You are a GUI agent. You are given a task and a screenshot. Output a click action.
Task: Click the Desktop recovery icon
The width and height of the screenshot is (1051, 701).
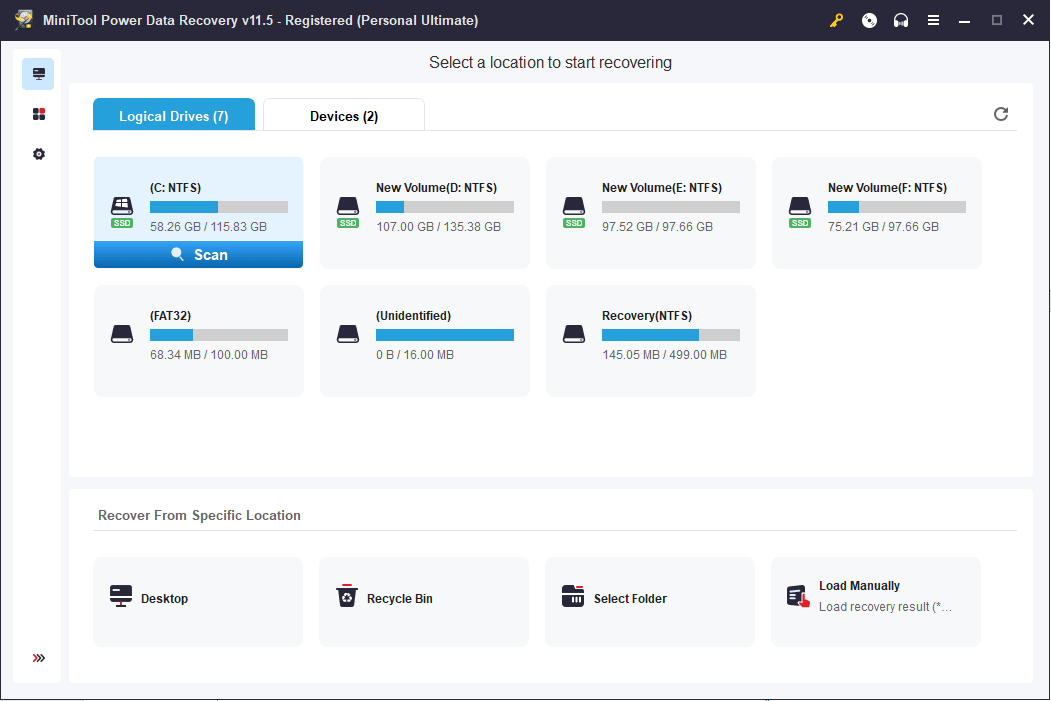click(121, 596)
